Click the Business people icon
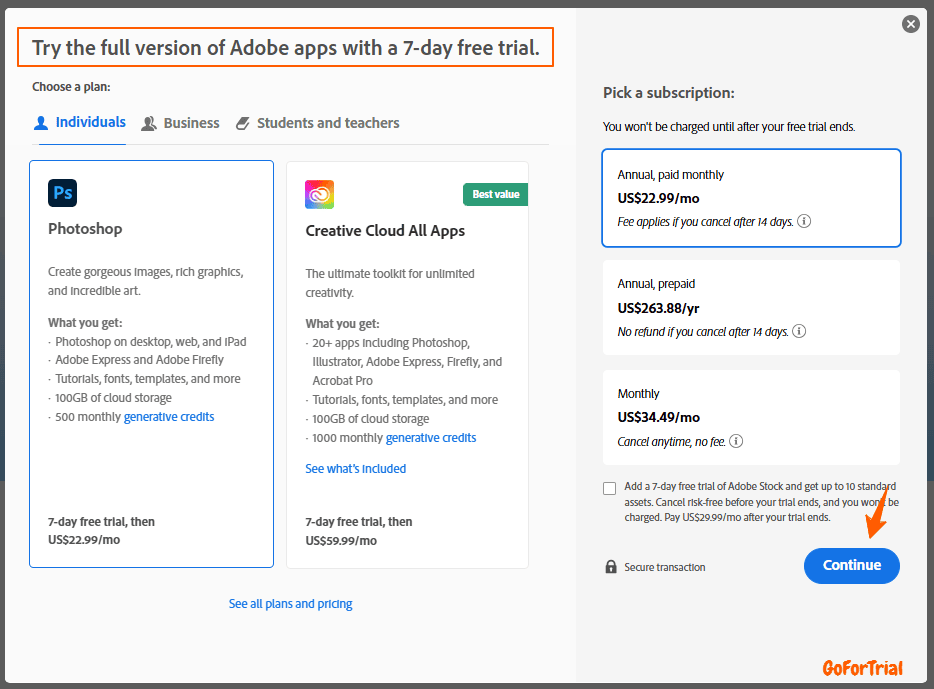Screen dimensions: 934x689 click(x=149, y=123)
